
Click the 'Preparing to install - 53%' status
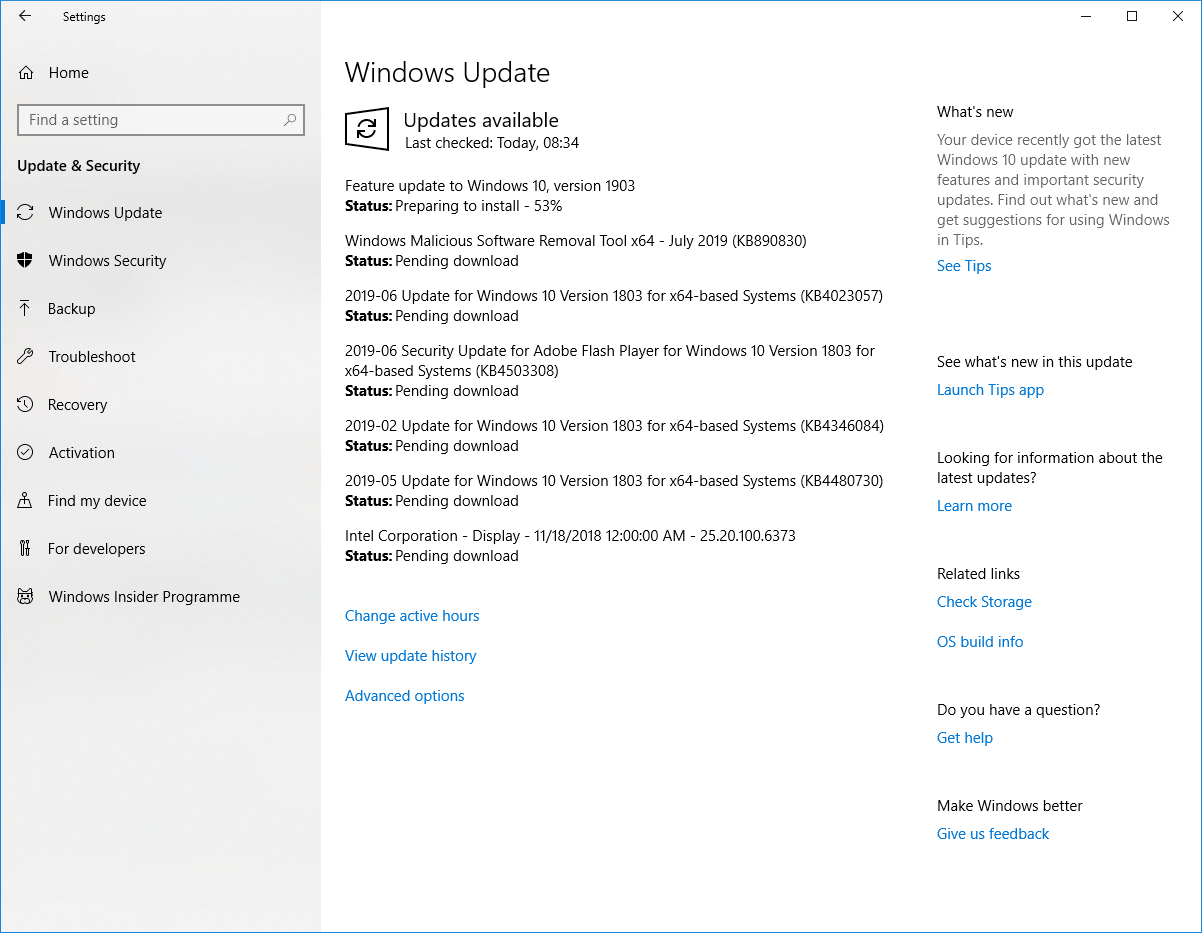click(x=478, y=206)
